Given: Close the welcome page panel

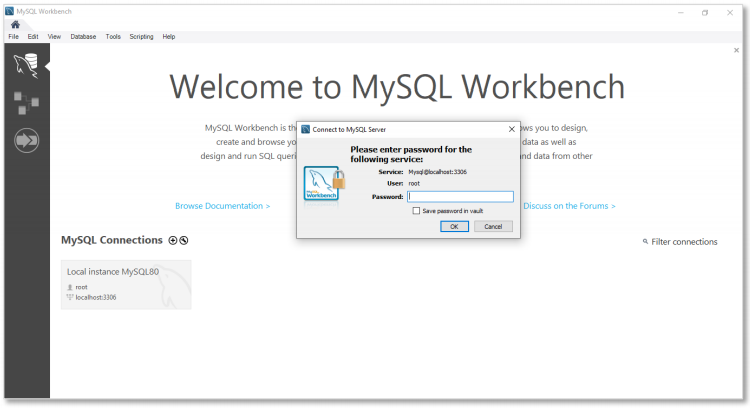Looking at the screenshot, I should click(x=736, y=50).
